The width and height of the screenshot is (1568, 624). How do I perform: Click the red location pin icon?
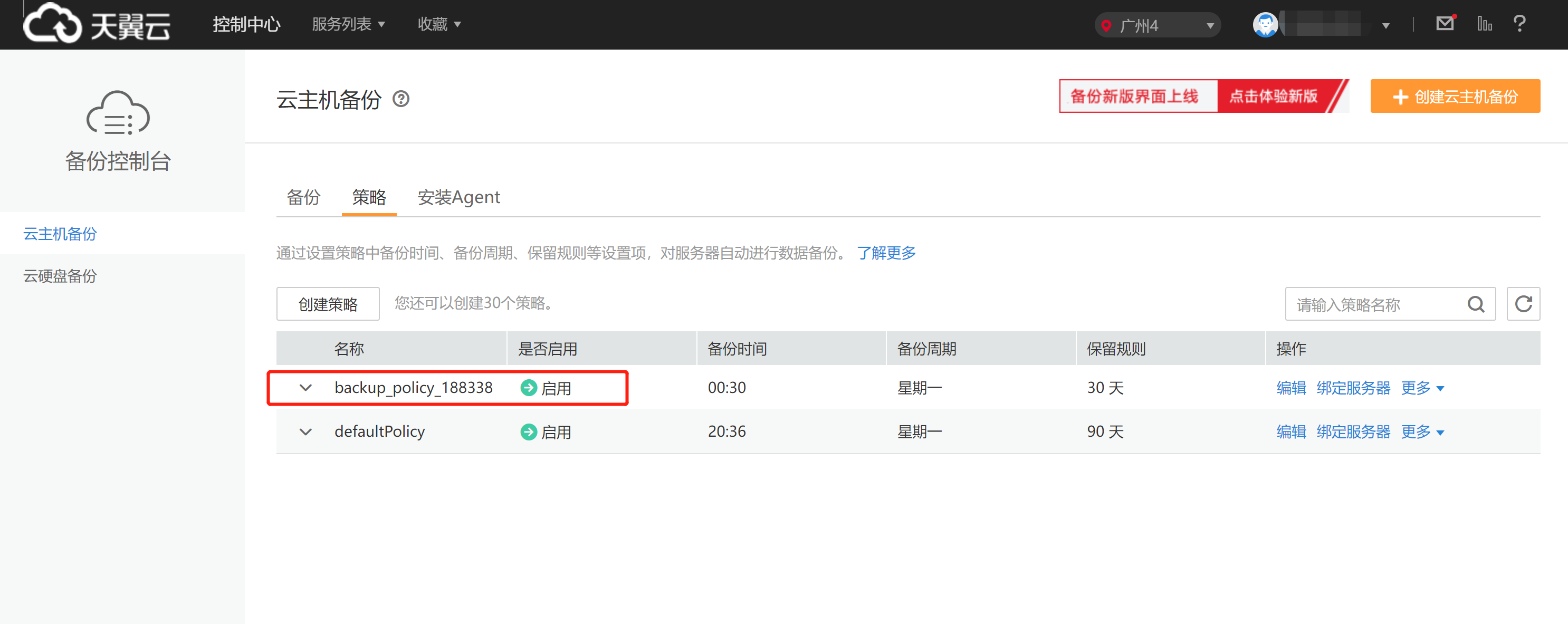[1106, 25]
